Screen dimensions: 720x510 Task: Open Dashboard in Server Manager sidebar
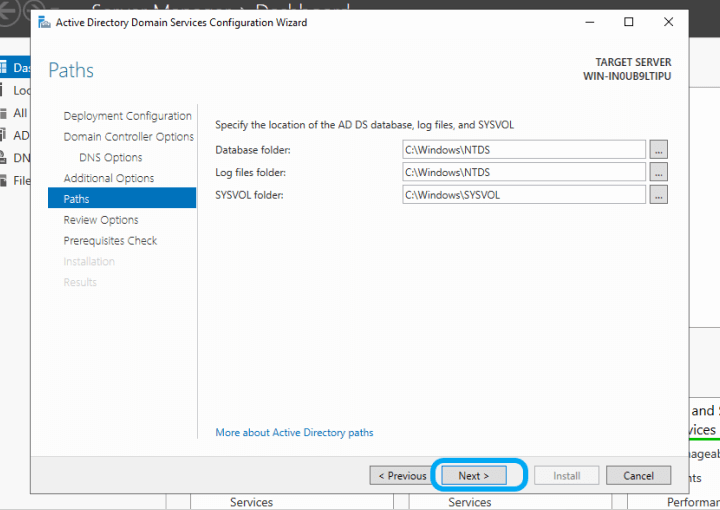tap(15, 67)
